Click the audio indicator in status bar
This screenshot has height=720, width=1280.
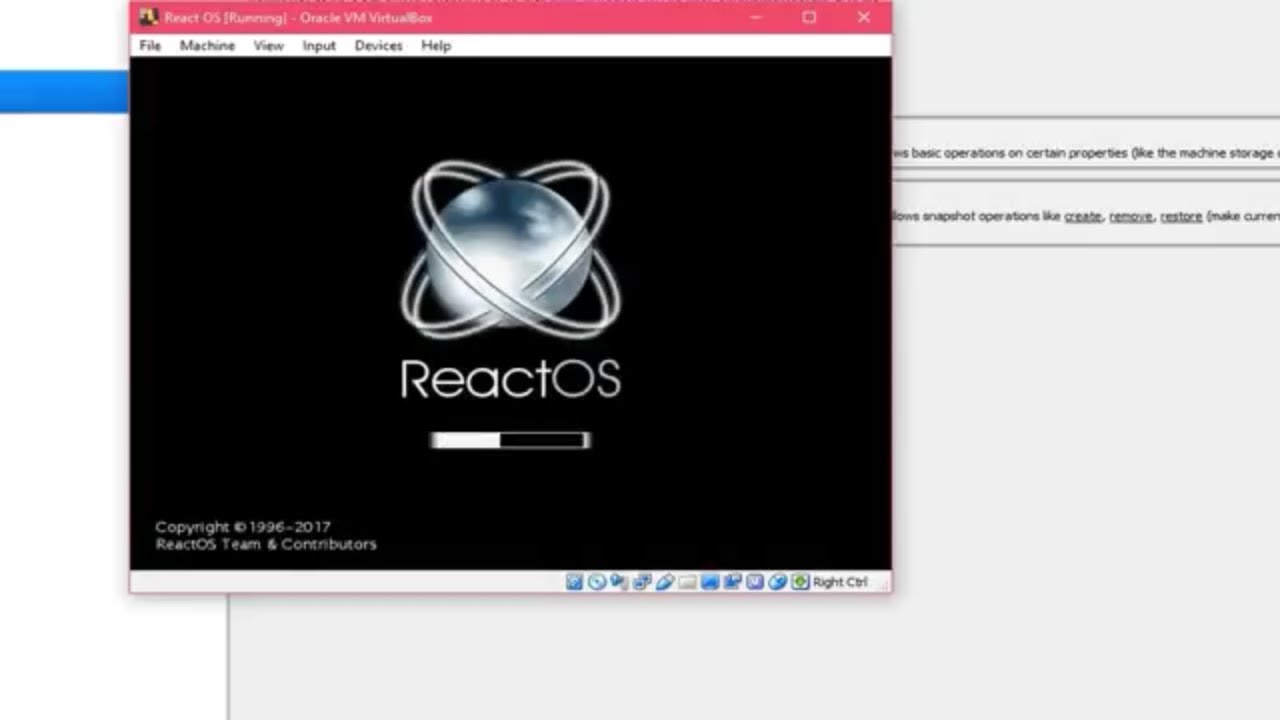click(x=619, y=582)
